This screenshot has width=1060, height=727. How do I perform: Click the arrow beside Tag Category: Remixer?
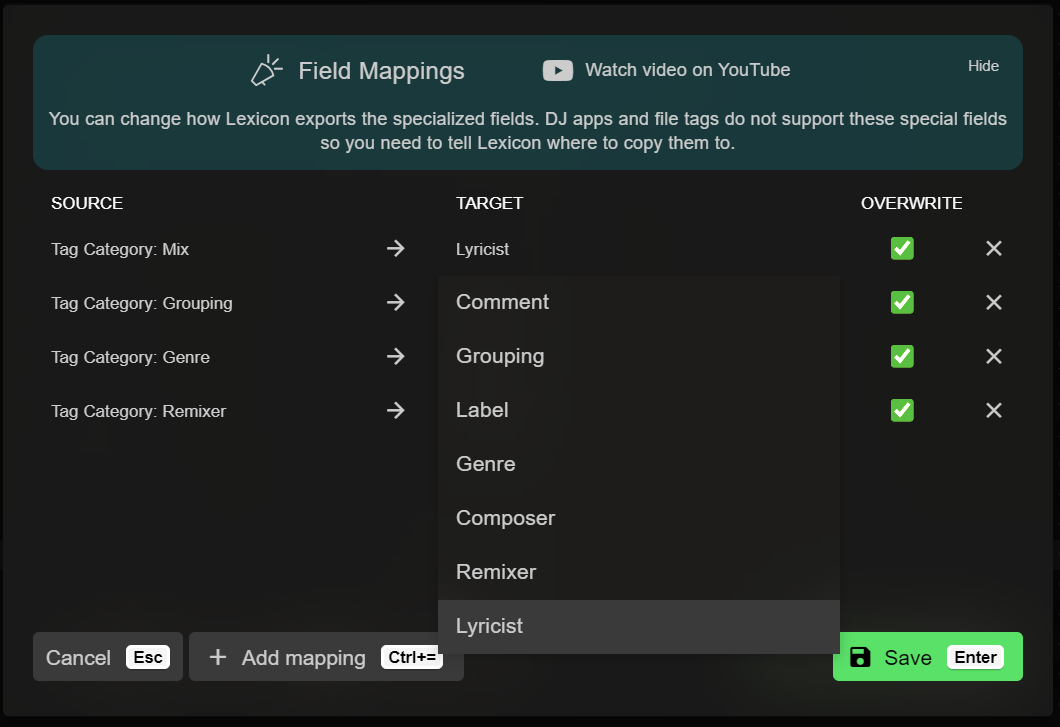[396, 411]
